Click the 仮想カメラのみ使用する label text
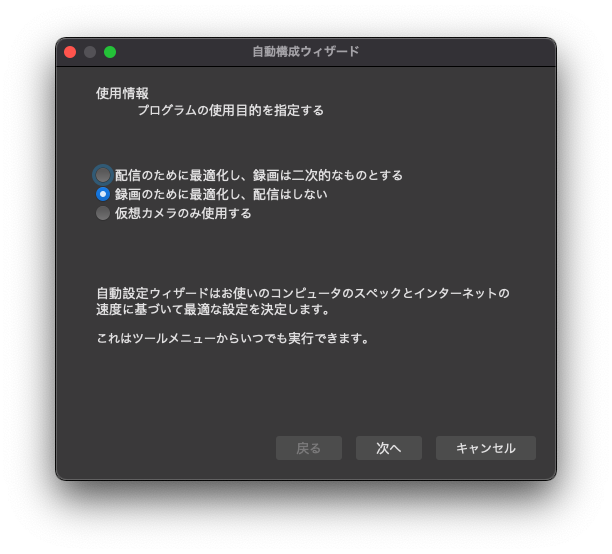 click(x=183, y=213)
